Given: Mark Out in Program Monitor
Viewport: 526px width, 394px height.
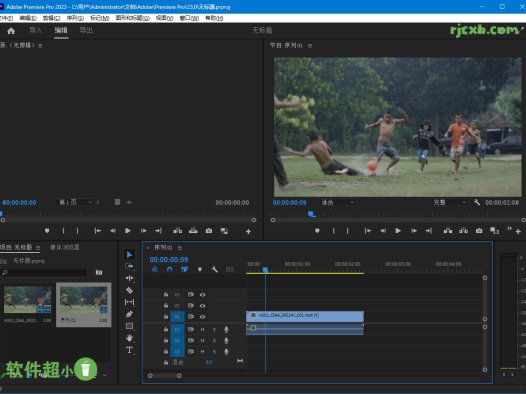Looking at the screenshot, I should coord(348,231).
